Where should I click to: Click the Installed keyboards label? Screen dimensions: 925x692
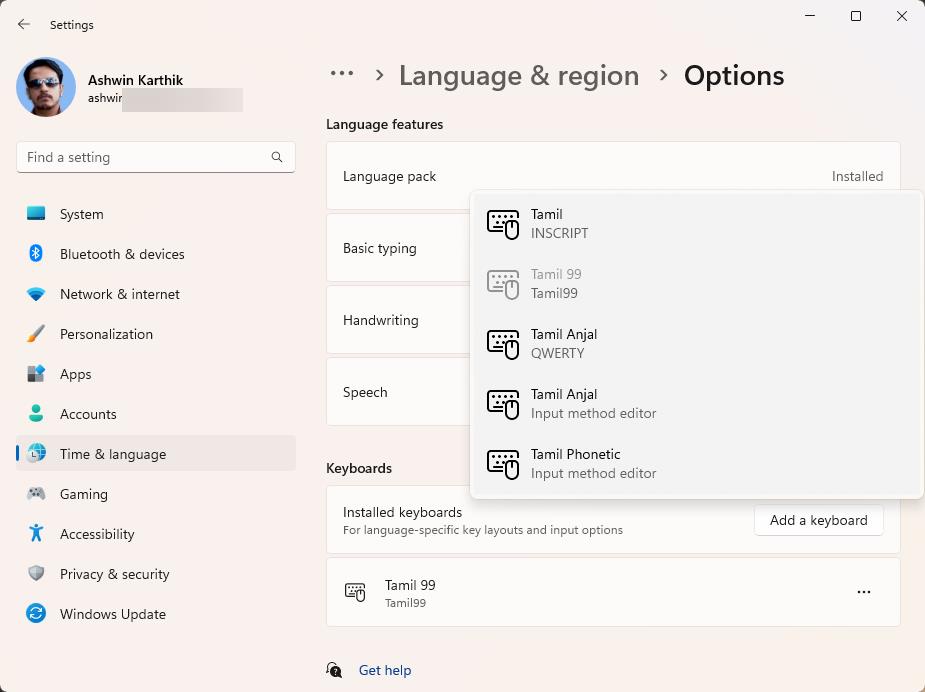click(402, 512)
